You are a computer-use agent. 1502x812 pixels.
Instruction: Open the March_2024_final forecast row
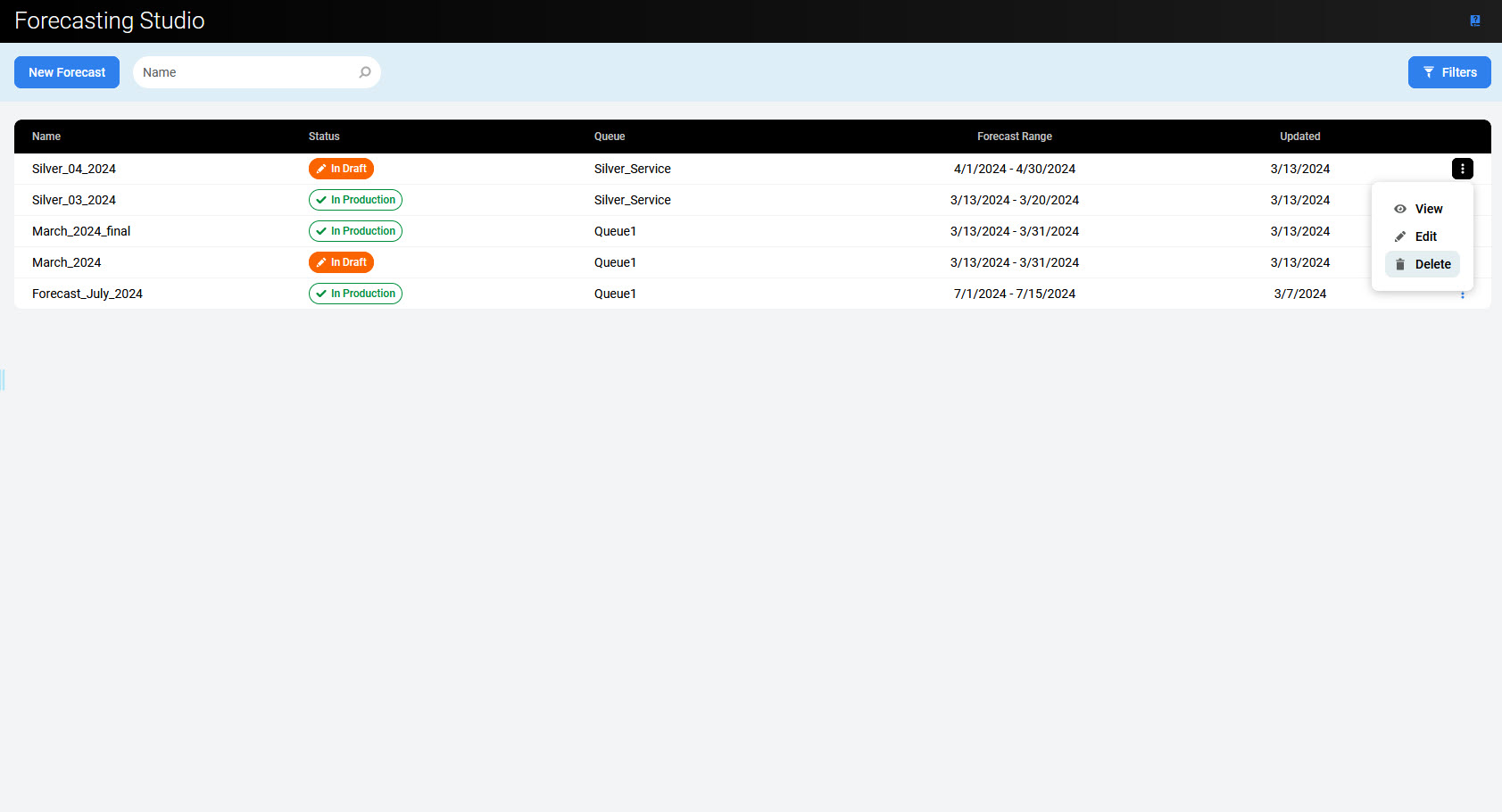point(81,231)
